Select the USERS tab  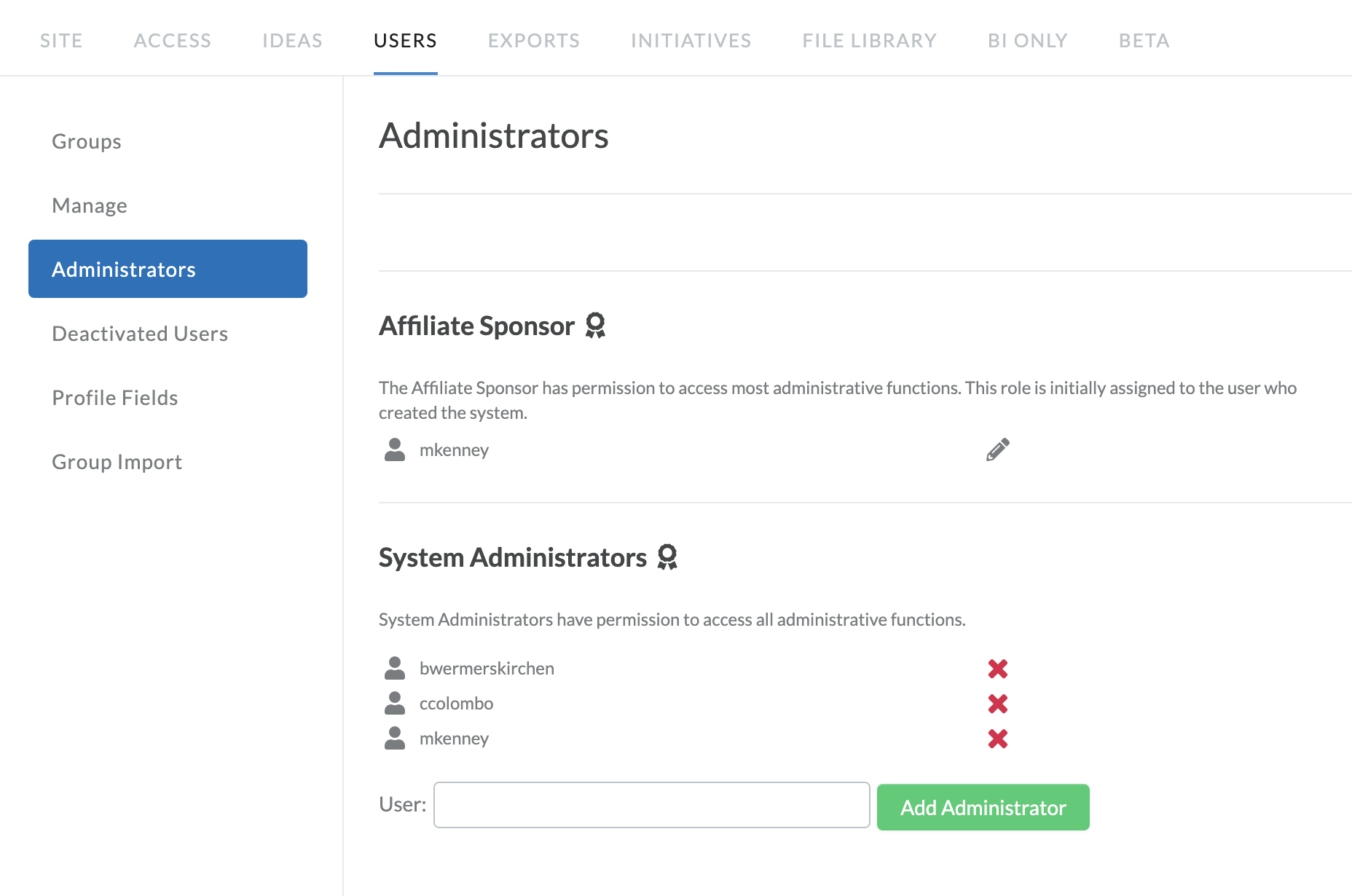[x=406, y=41]
